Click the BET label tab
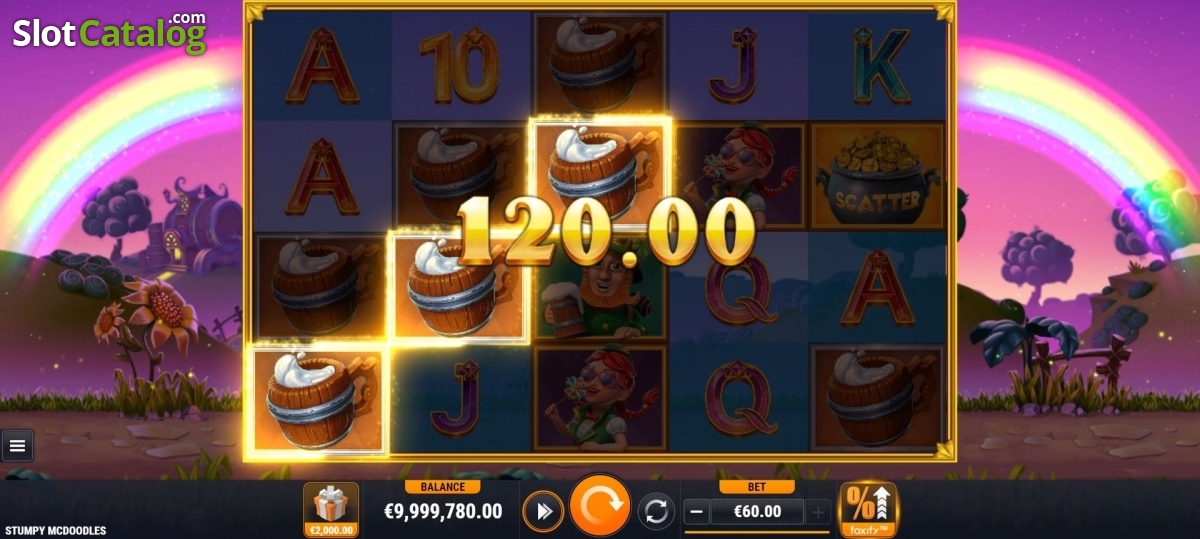 [757, 487]
